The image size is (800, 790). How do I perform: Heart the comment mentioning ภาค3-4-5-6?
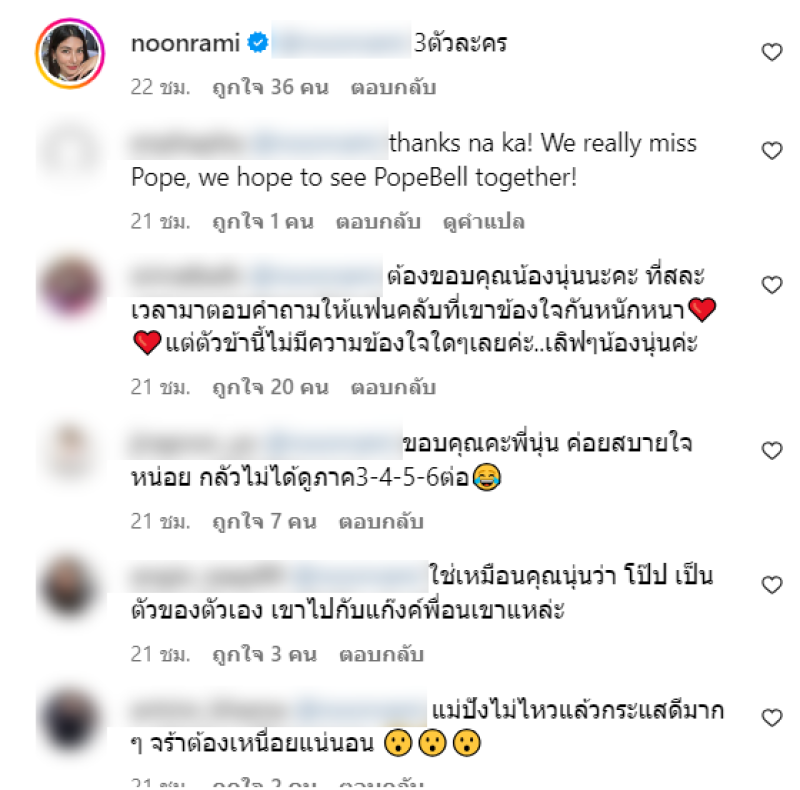click(772, 451)
